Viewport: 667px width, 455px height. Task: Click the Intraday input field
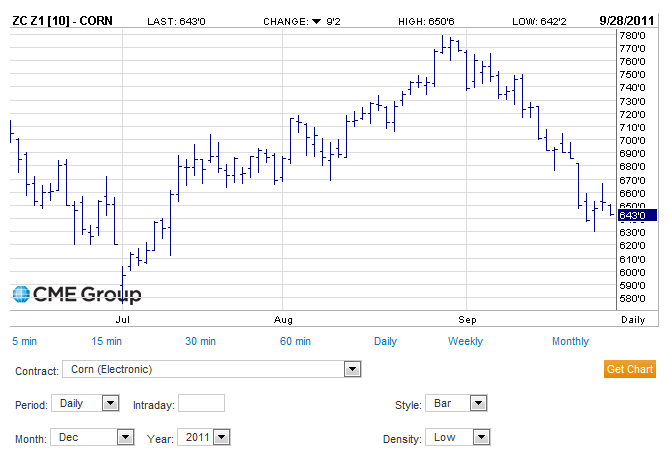201,404
